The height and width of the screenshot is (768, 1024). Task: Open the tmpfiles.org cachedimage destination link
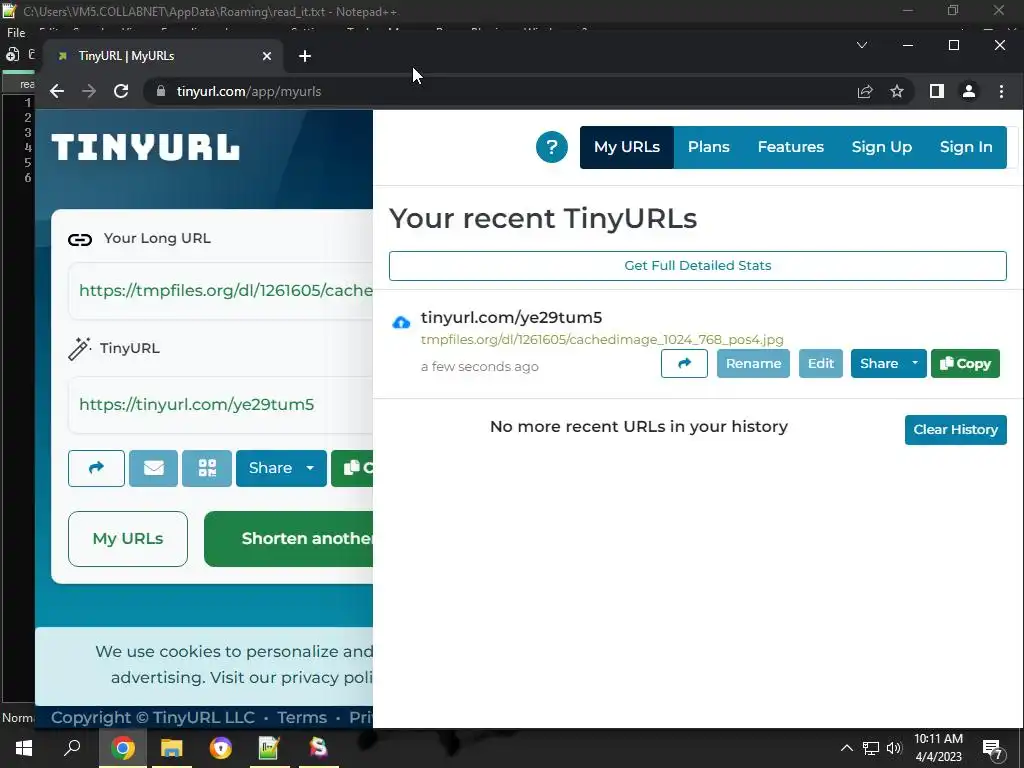click(602, 340)
